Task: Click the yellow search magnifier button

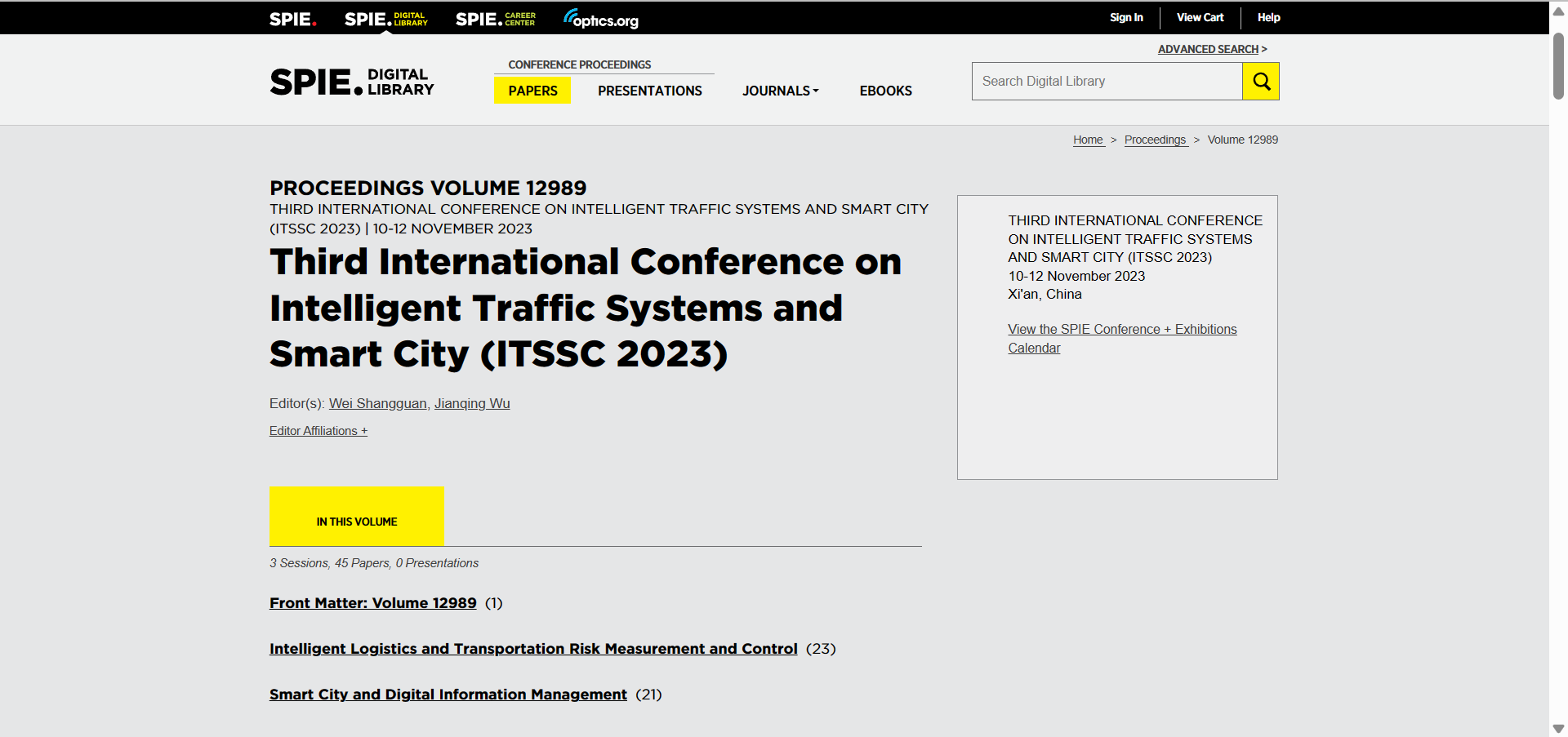Action: coord(1260,81)
